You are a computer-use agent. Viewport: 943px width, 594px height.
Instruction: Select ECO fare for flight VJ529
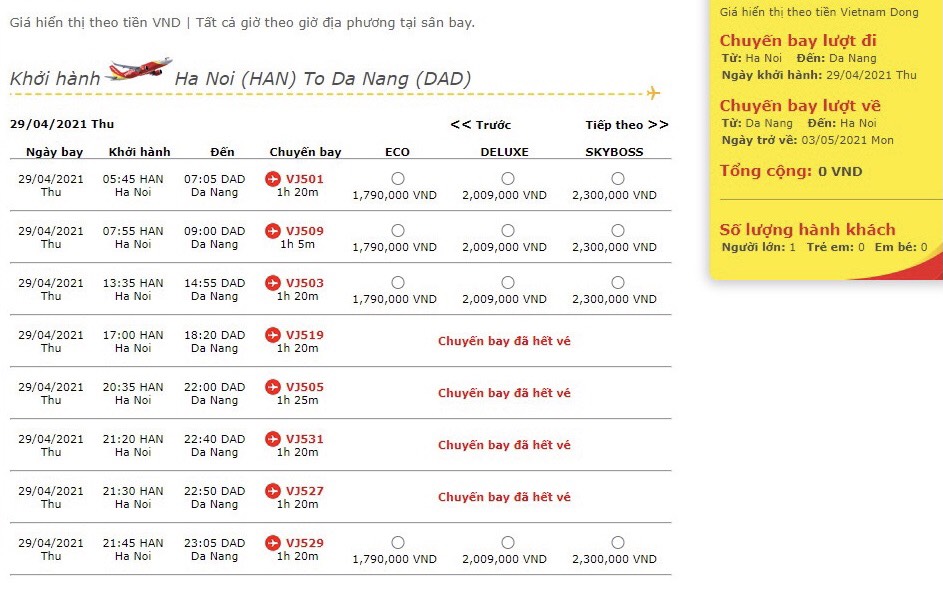tap(398, 543)
